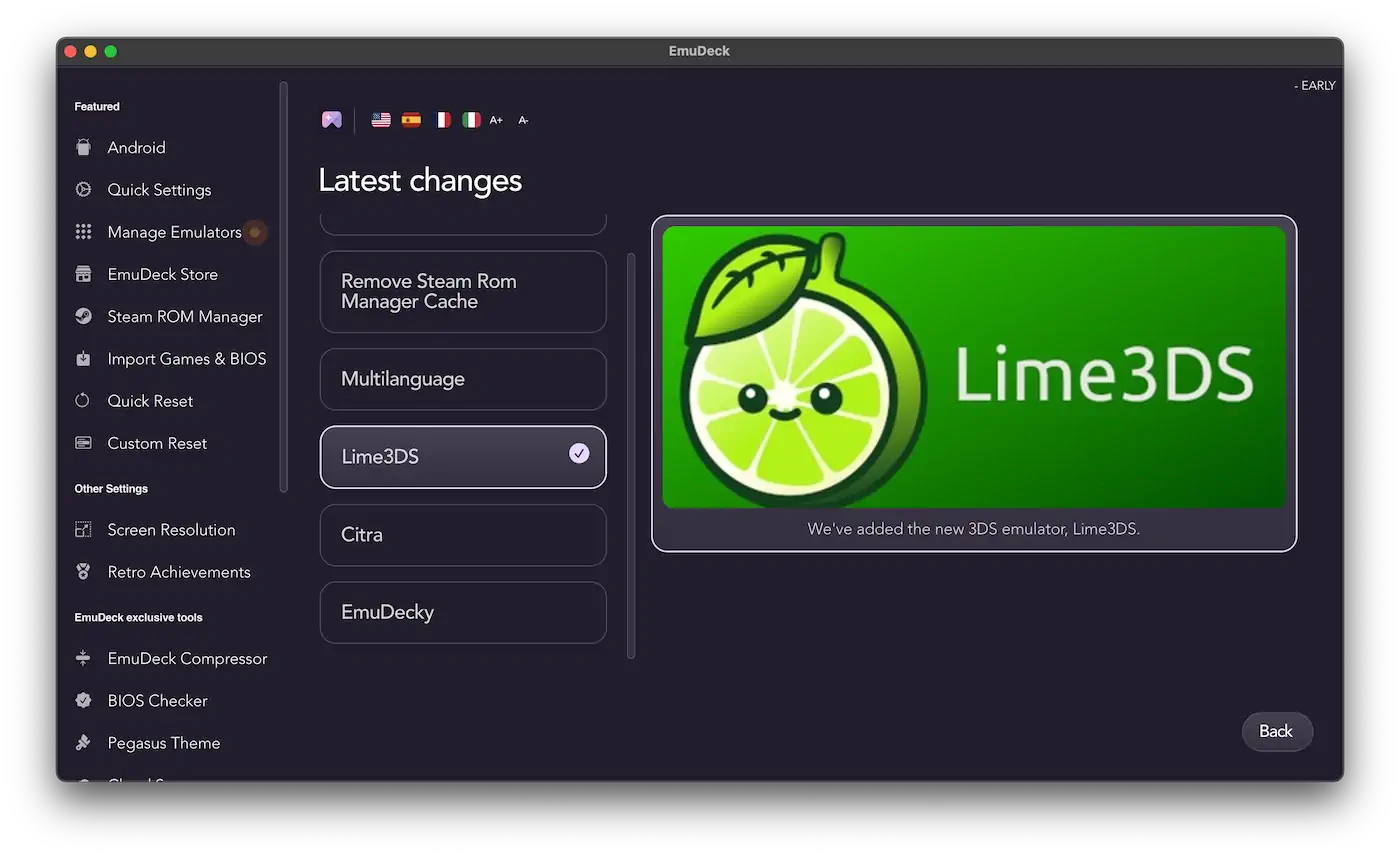1400x856 pixels.
Task: Click the Quick Settings gear icon
Action: point(83,189)
